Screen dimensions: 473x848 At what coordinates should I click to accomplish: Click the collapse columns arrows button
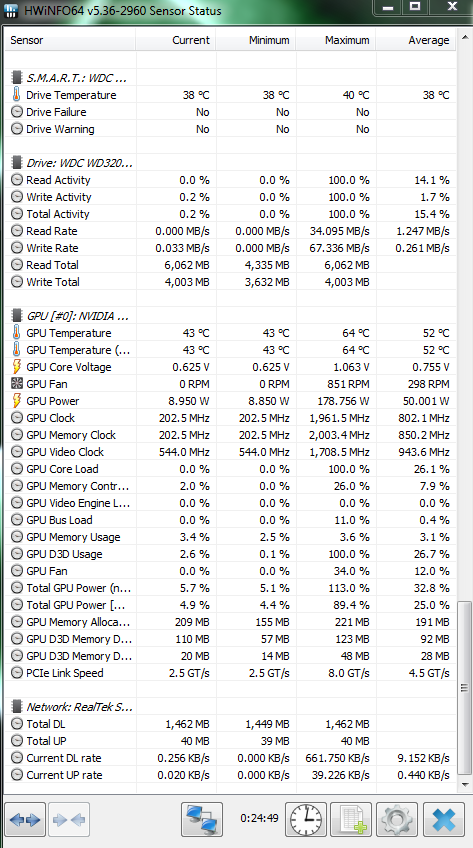(x=69, y=820)
